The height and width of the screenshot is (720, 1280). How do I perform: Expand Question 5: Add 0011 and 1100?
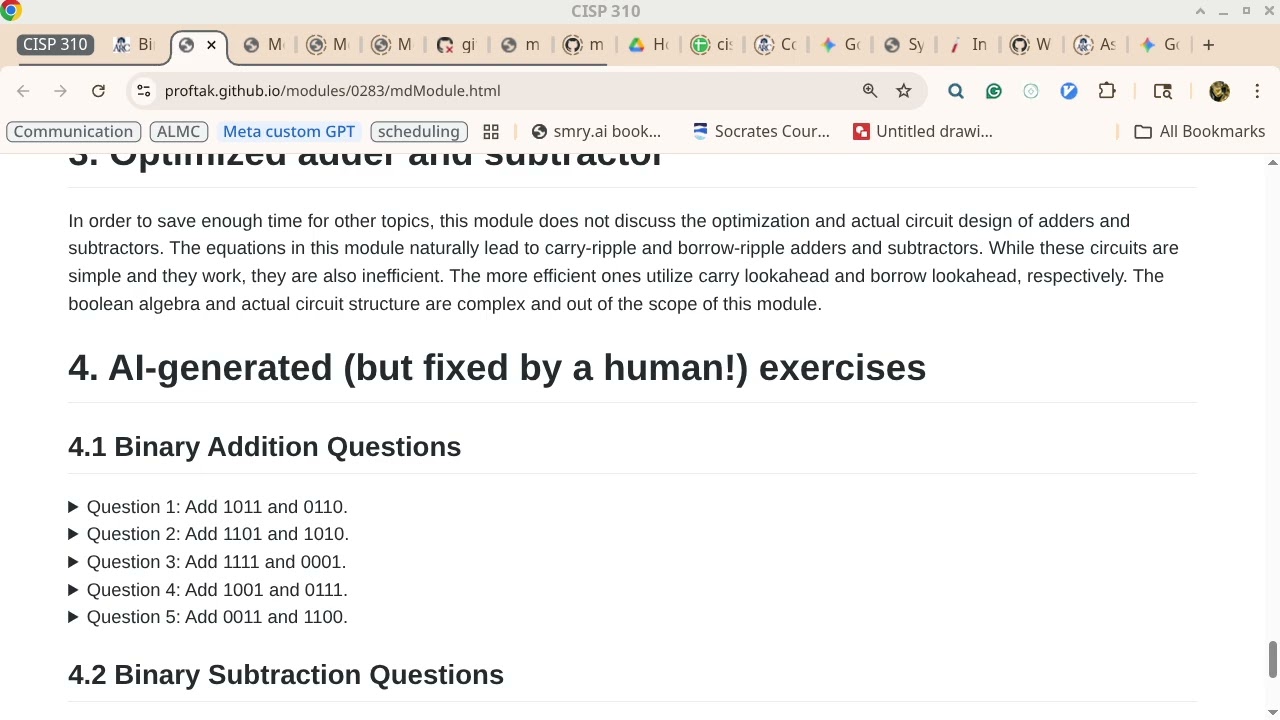coord(208,617)
